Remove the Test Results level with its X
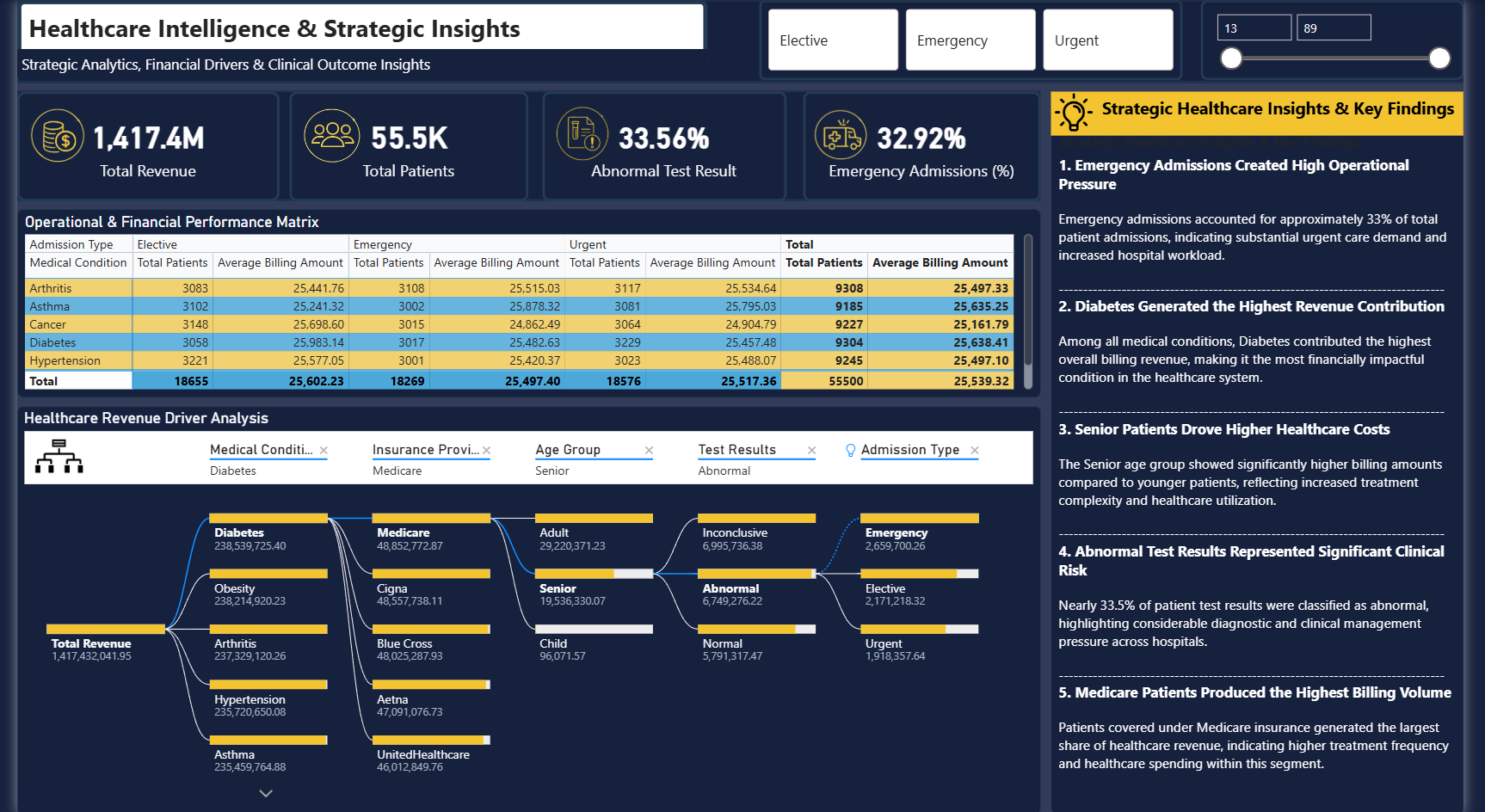Image resolution: width=1485 pixels, height=812 pixels. (811, 450)
